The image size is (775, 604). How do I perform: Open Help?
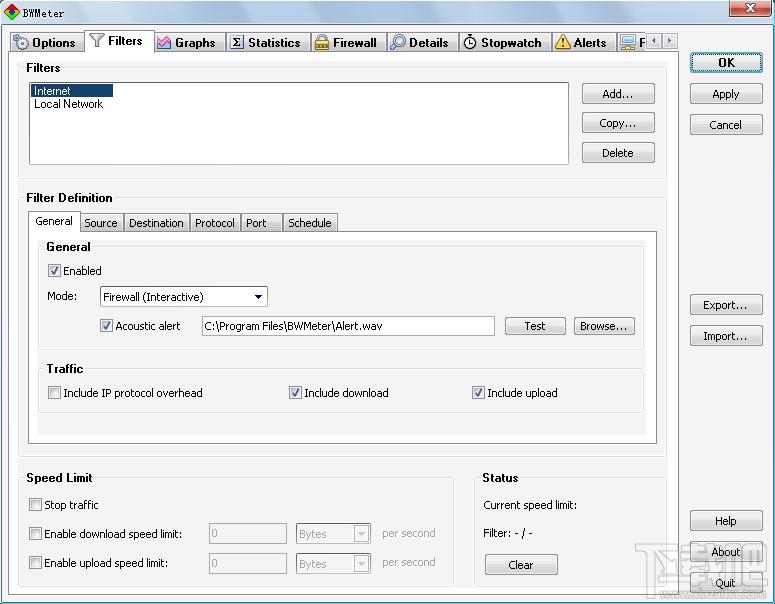[x=726, y=520]
